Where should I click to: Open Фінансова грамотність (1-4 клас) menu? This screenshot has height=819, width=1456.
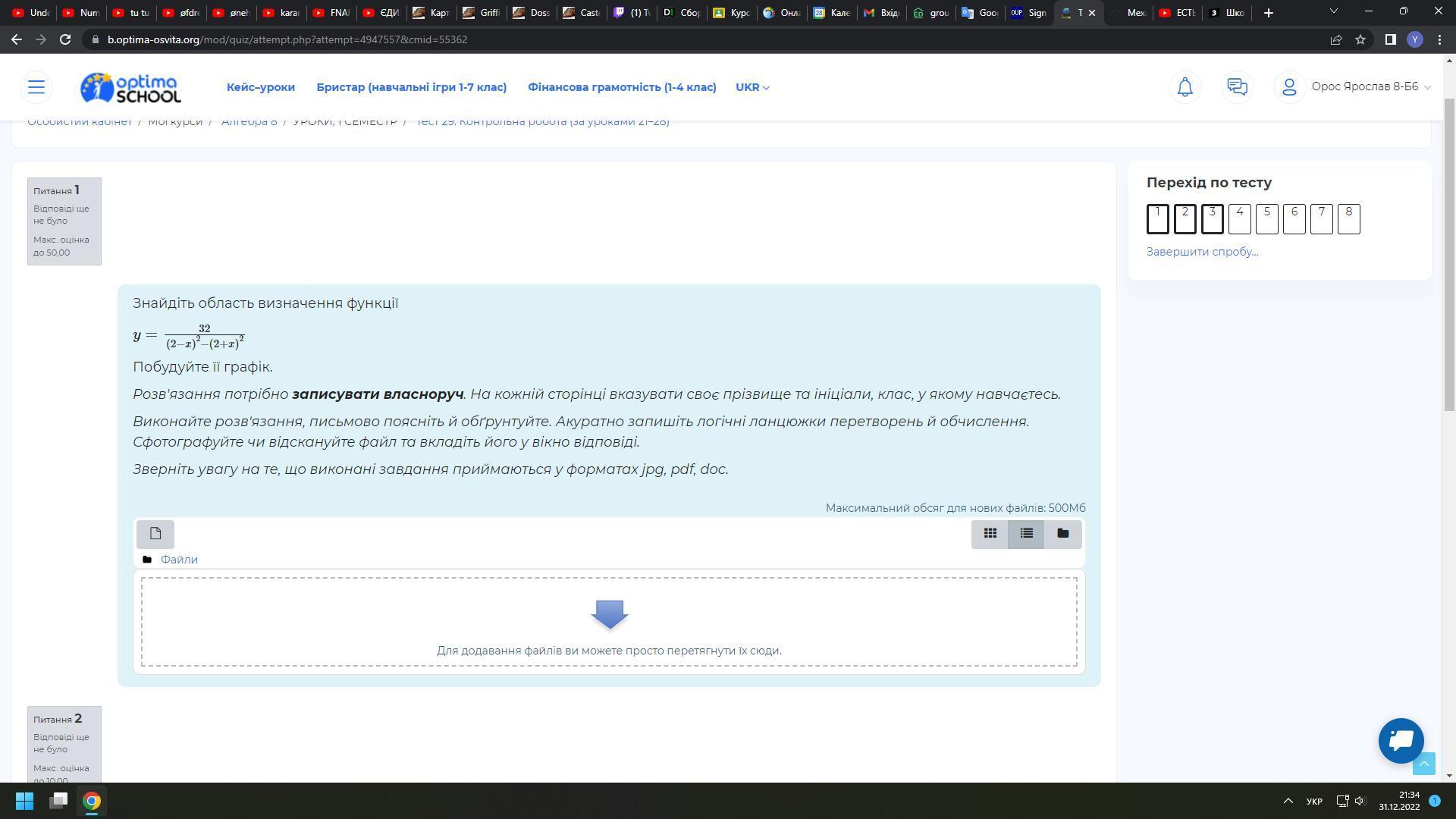point(621,87)
